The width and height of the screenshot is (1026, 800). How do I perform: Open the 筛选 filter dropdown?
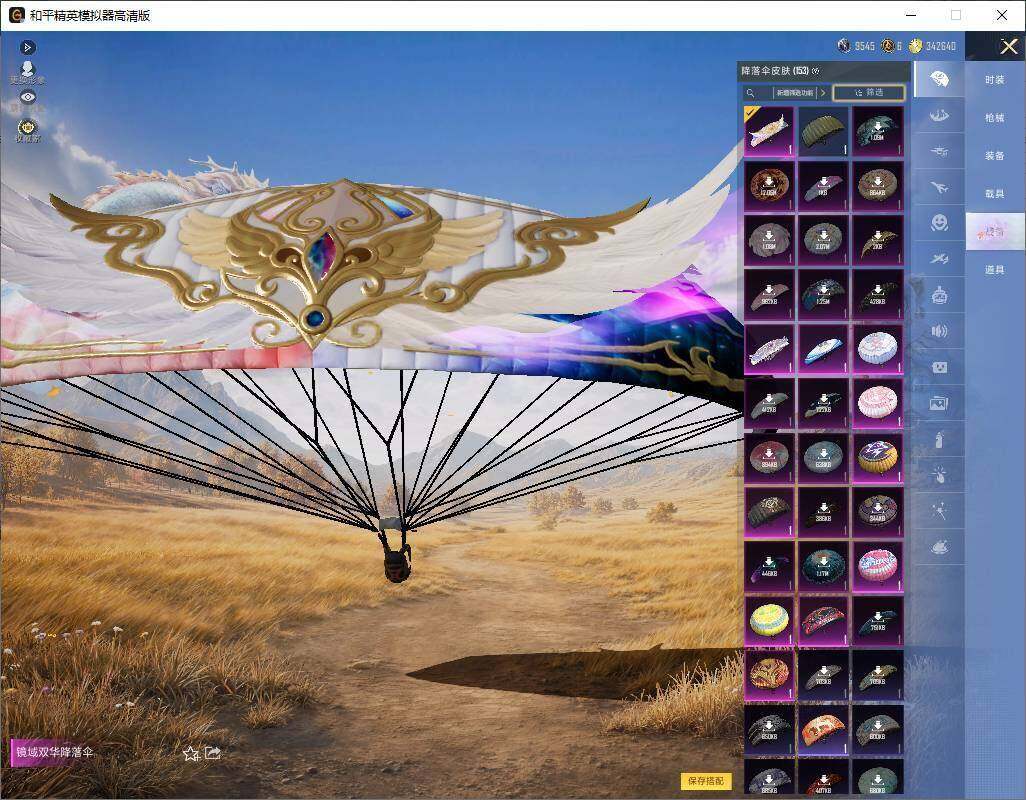pos(868,93)
